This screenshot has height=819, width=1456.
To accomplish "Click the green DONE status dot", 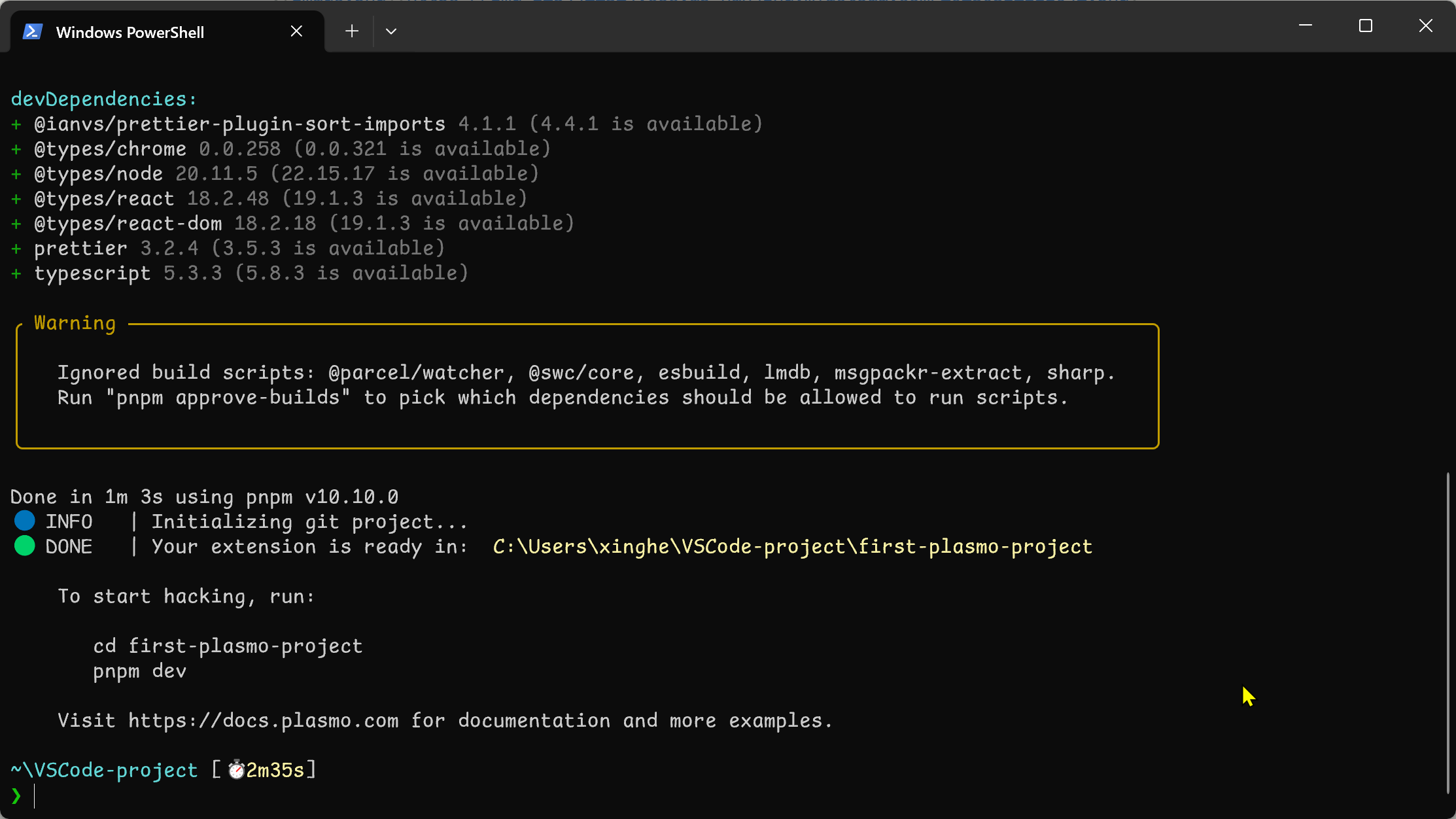I will tap(25, 546).
